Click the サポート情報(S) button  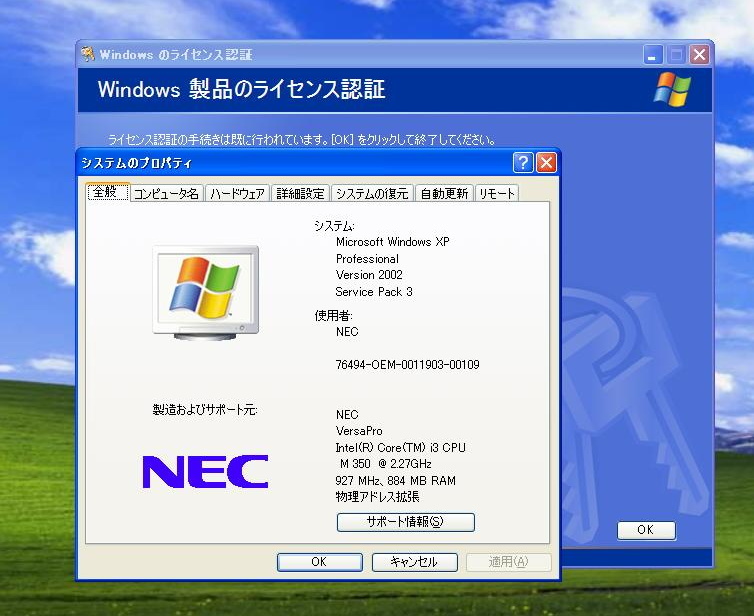405,522
